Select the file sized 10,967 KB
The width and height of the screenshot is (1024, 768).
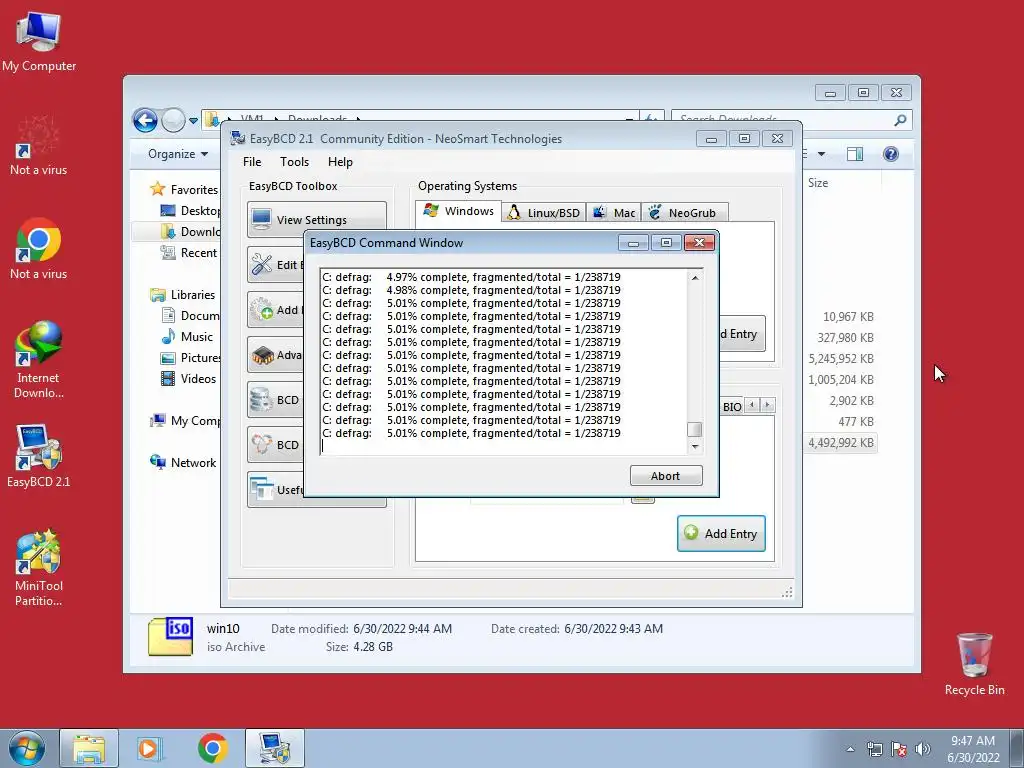pos(848,317)
